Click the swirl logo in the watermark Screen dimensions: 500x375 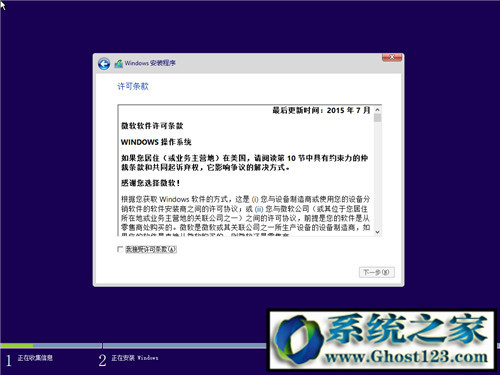(x=298, y=339)
